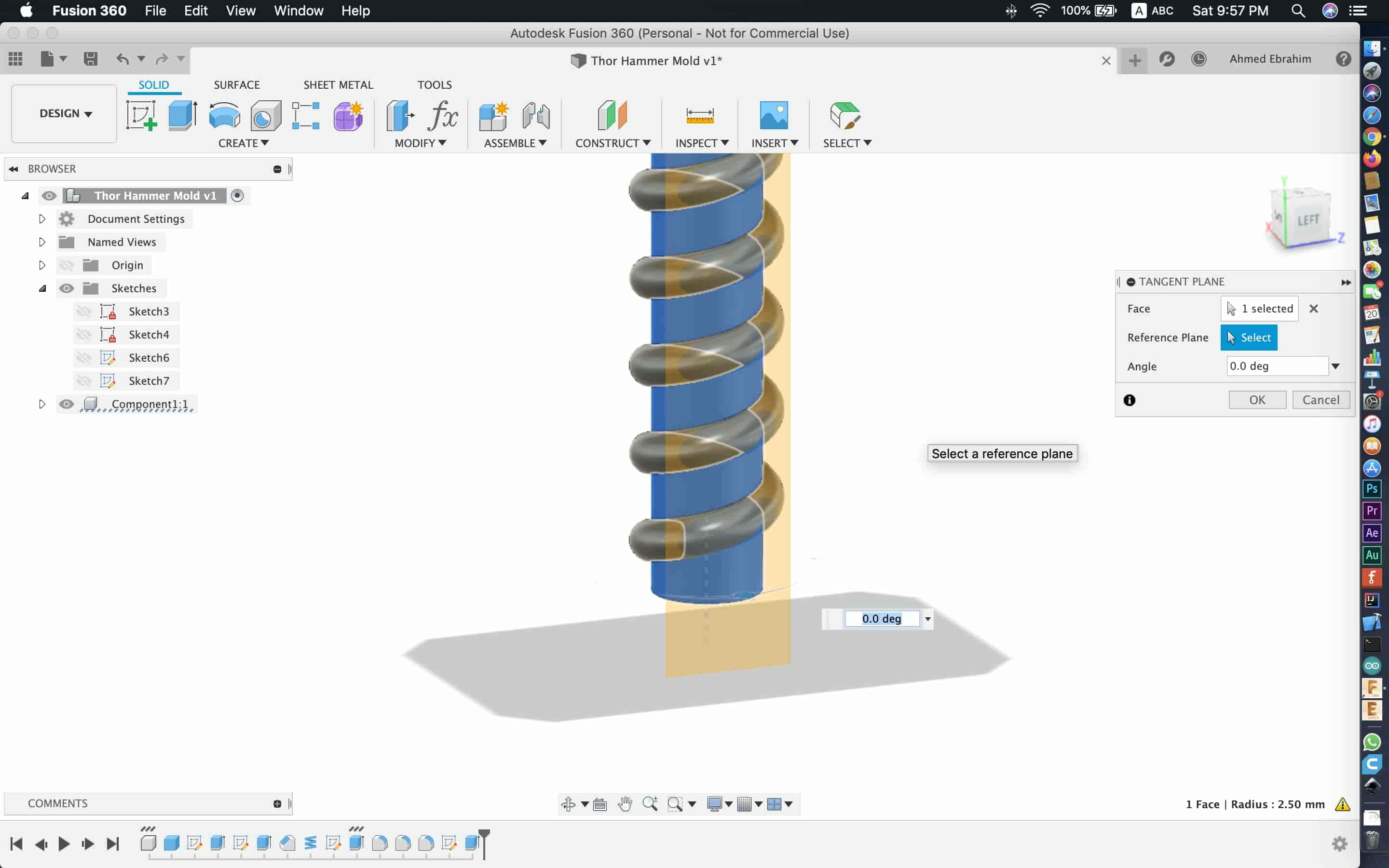Click OK in Tangent Plane dialog

1257,400
